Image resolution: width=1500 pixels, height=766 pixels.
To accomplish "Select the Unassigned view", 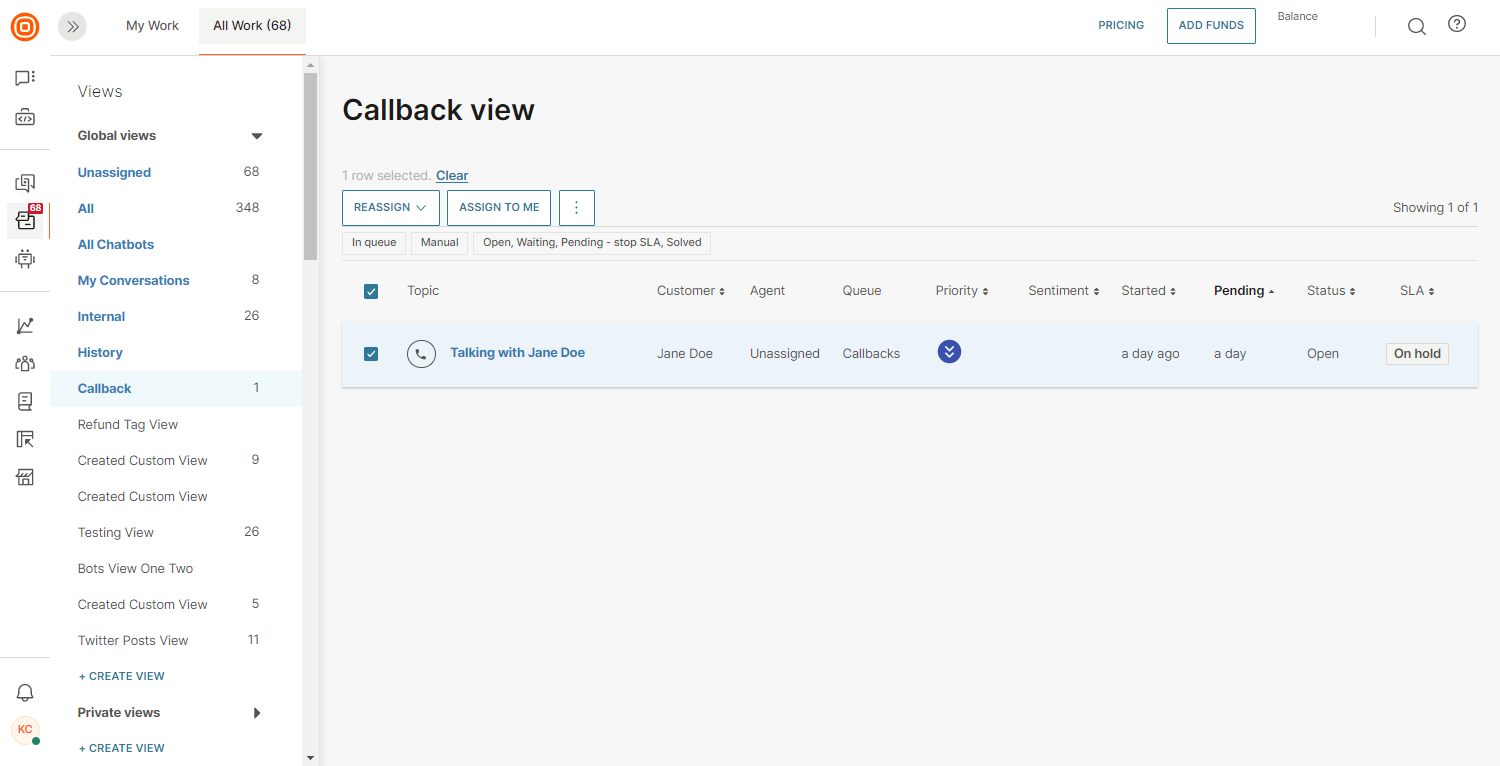I will pyautogui.click(x=114, y=173).
